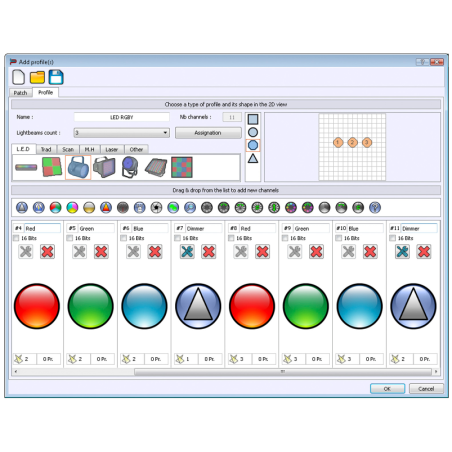Pick the amber yellow channel icon from the list
This screenshot has height=452, width=452.
click(x=89, y=207)
